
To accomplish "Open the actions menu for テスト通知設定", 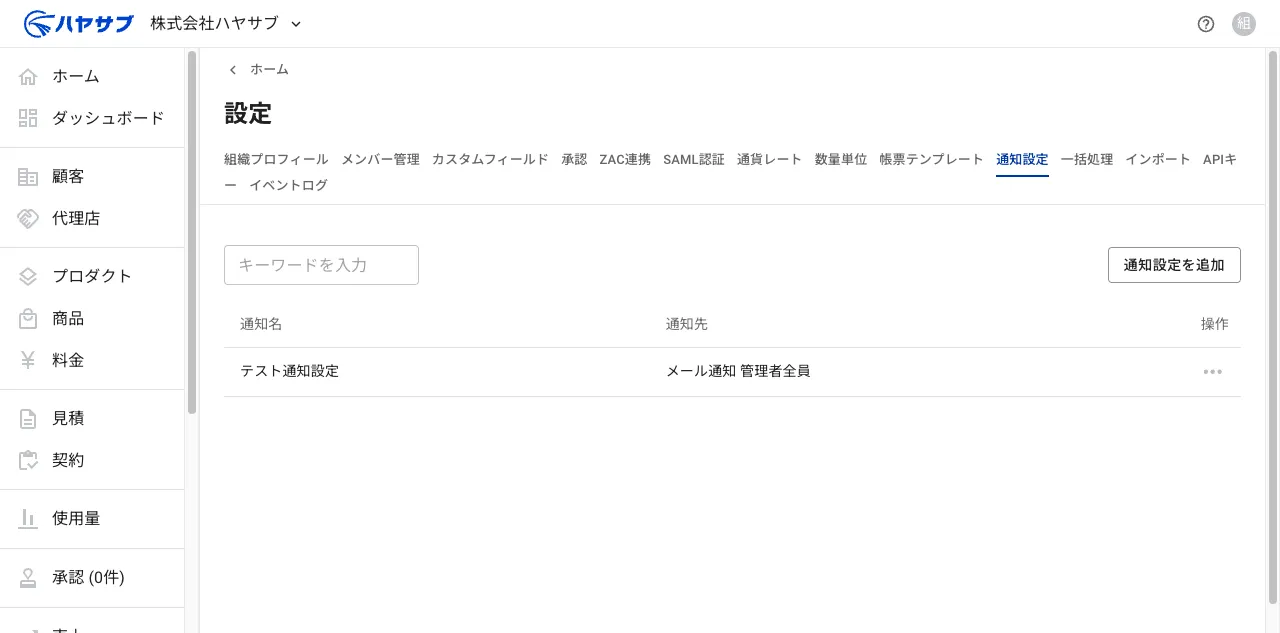I will pos(1213,372).
